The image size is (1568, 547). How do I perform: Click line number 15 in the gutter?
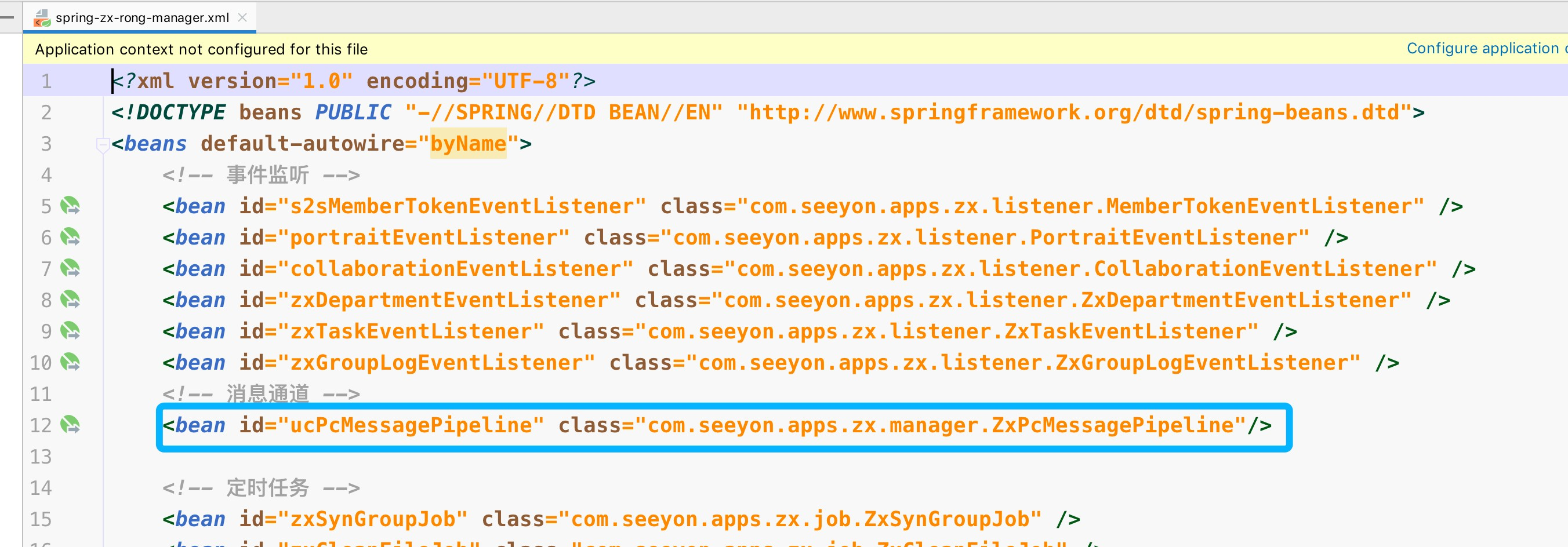tap(41, 520)
